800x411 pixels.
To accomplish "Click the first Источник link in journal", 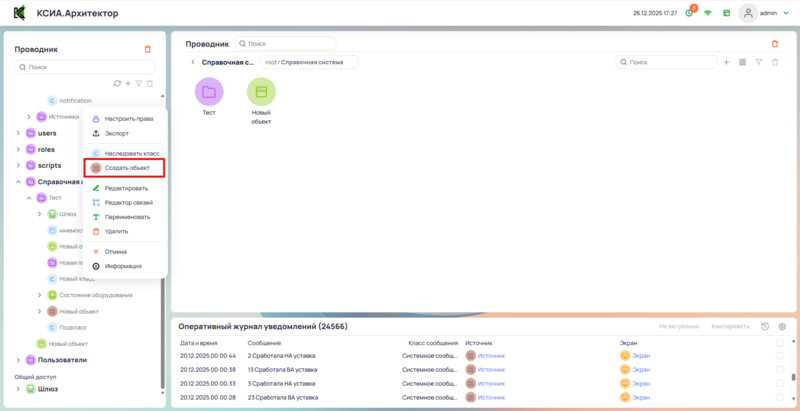I will [491, 356].
